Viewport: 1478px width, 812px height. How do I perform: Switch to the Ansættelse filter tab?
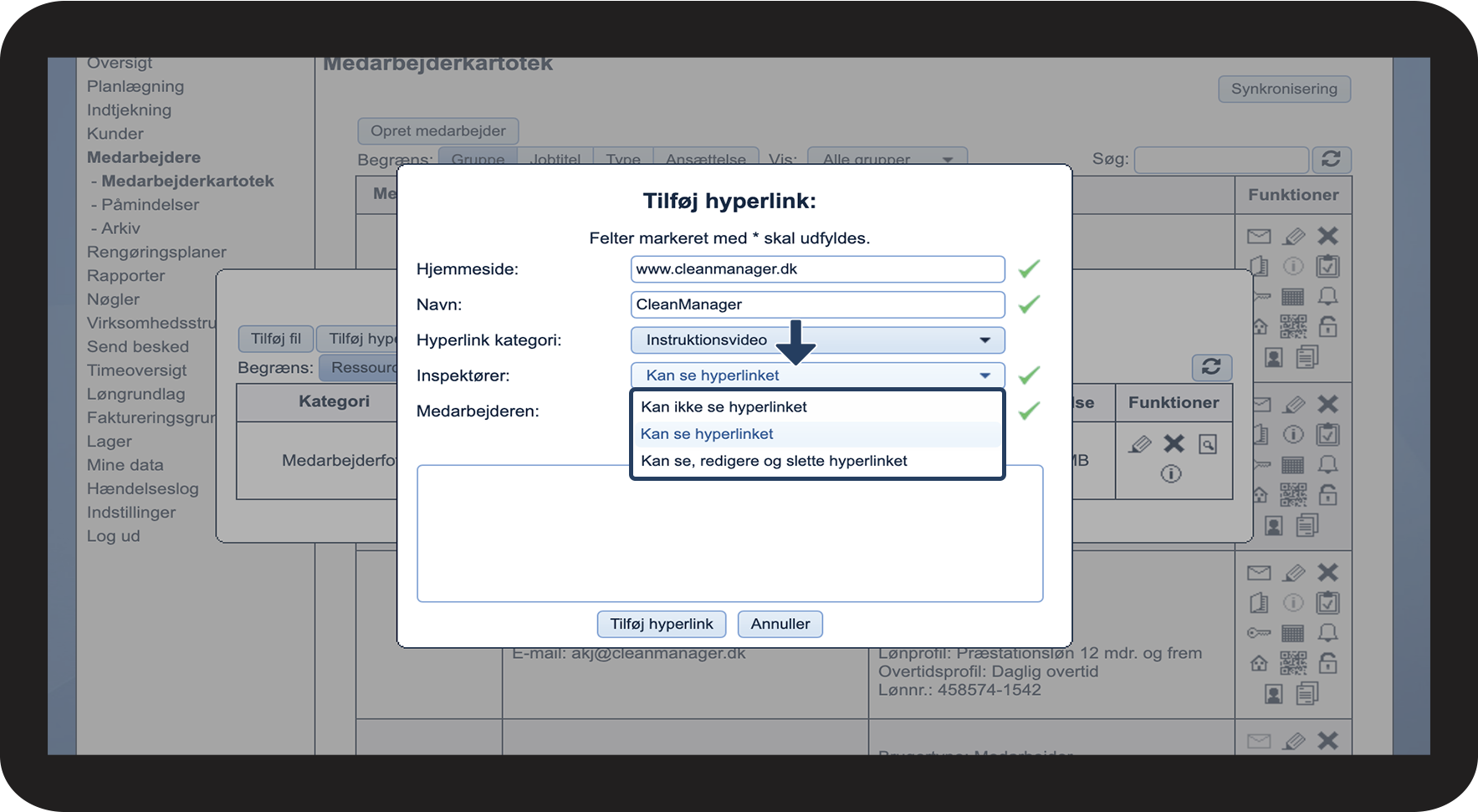pos(706,159)
